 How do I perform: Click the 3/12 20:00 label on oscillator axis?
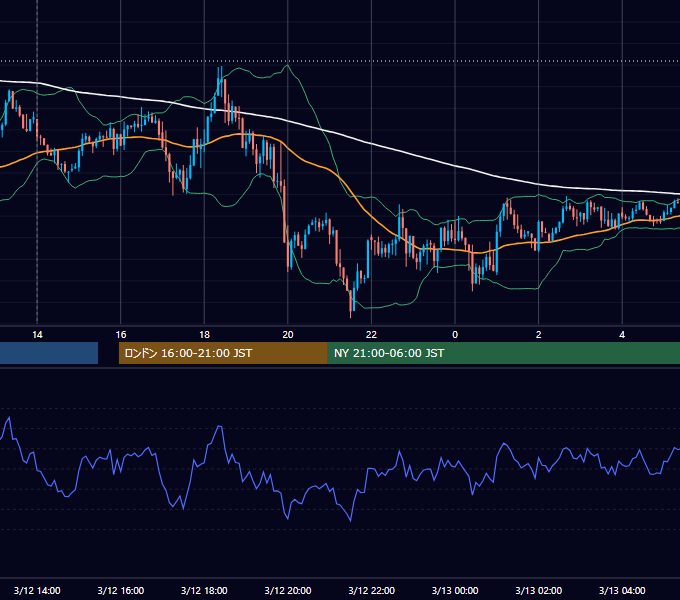288,590
